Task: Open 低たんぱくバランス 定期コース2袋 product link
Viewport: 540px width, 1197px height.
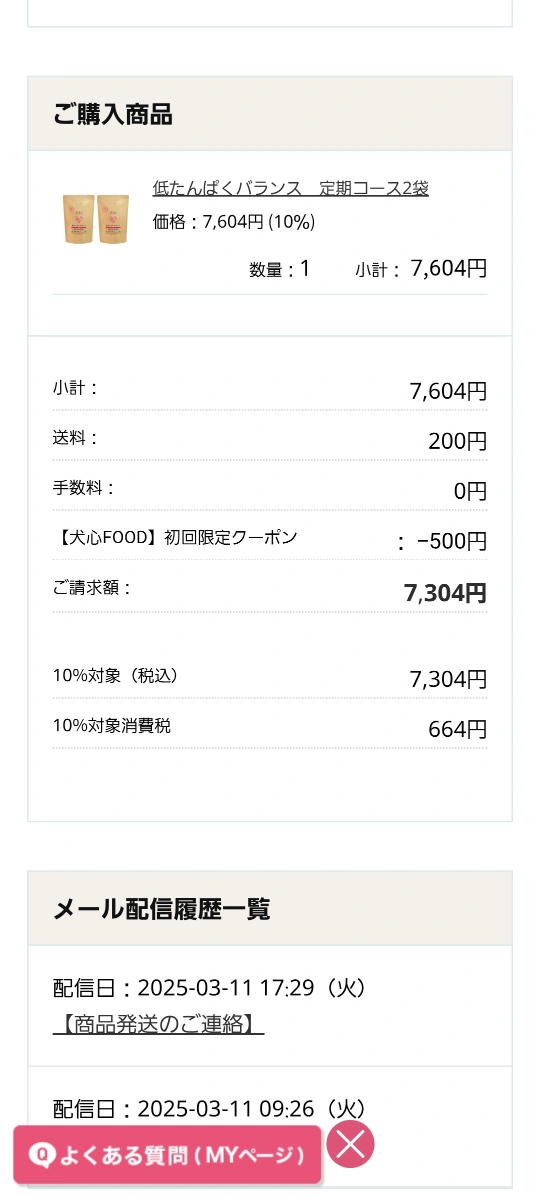Action: [x=290, y=188]
